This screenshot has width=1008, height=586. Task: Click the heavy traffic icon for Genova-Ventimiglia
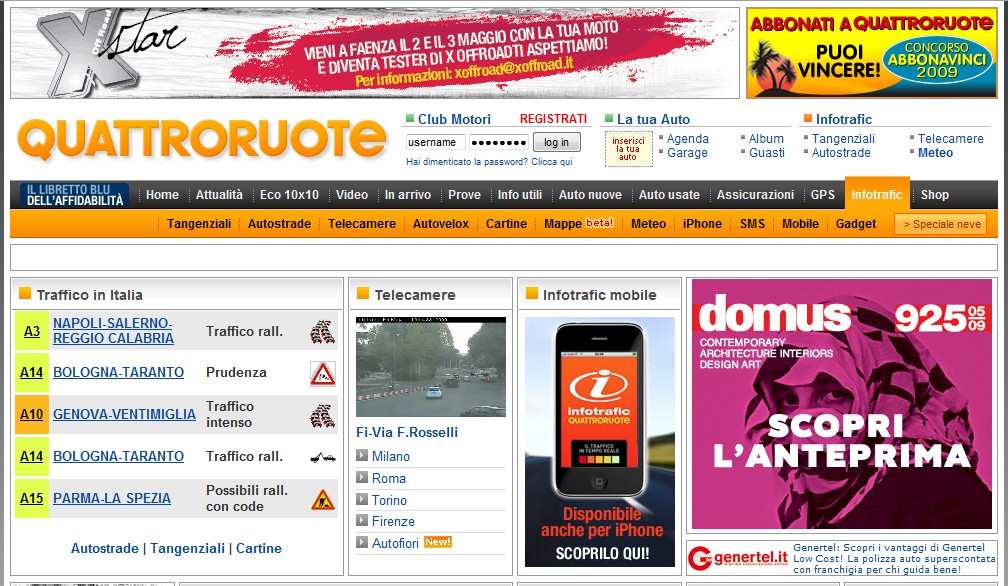click(321, 415)
